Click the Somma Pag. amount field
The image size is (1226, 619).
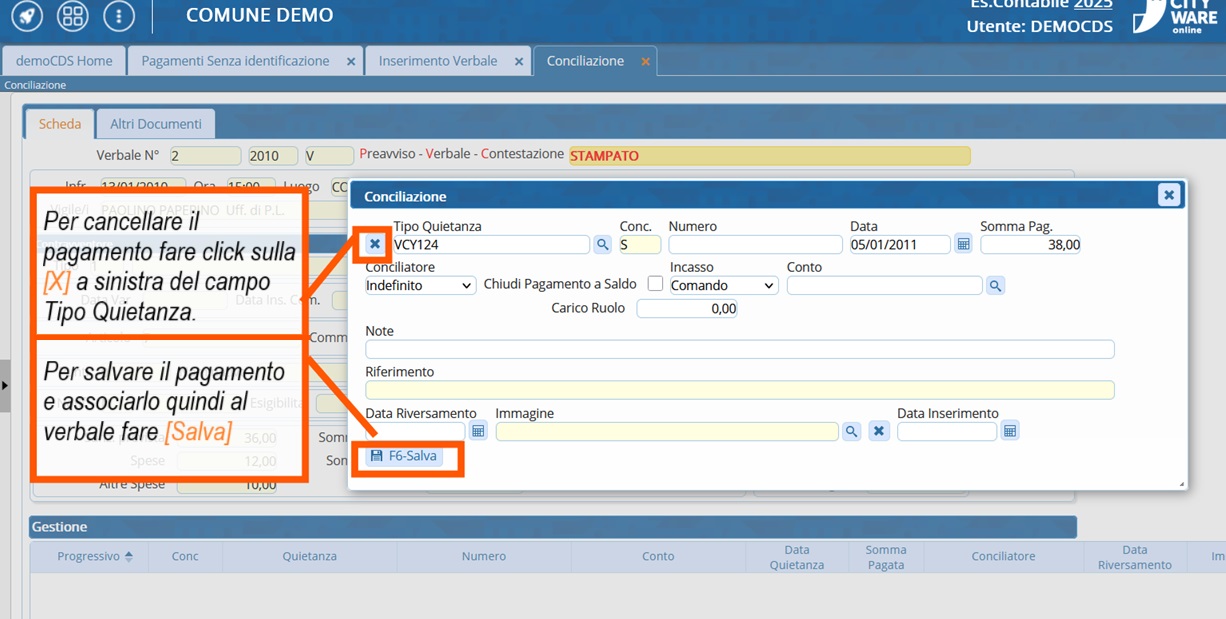(x=1030, y=245)
